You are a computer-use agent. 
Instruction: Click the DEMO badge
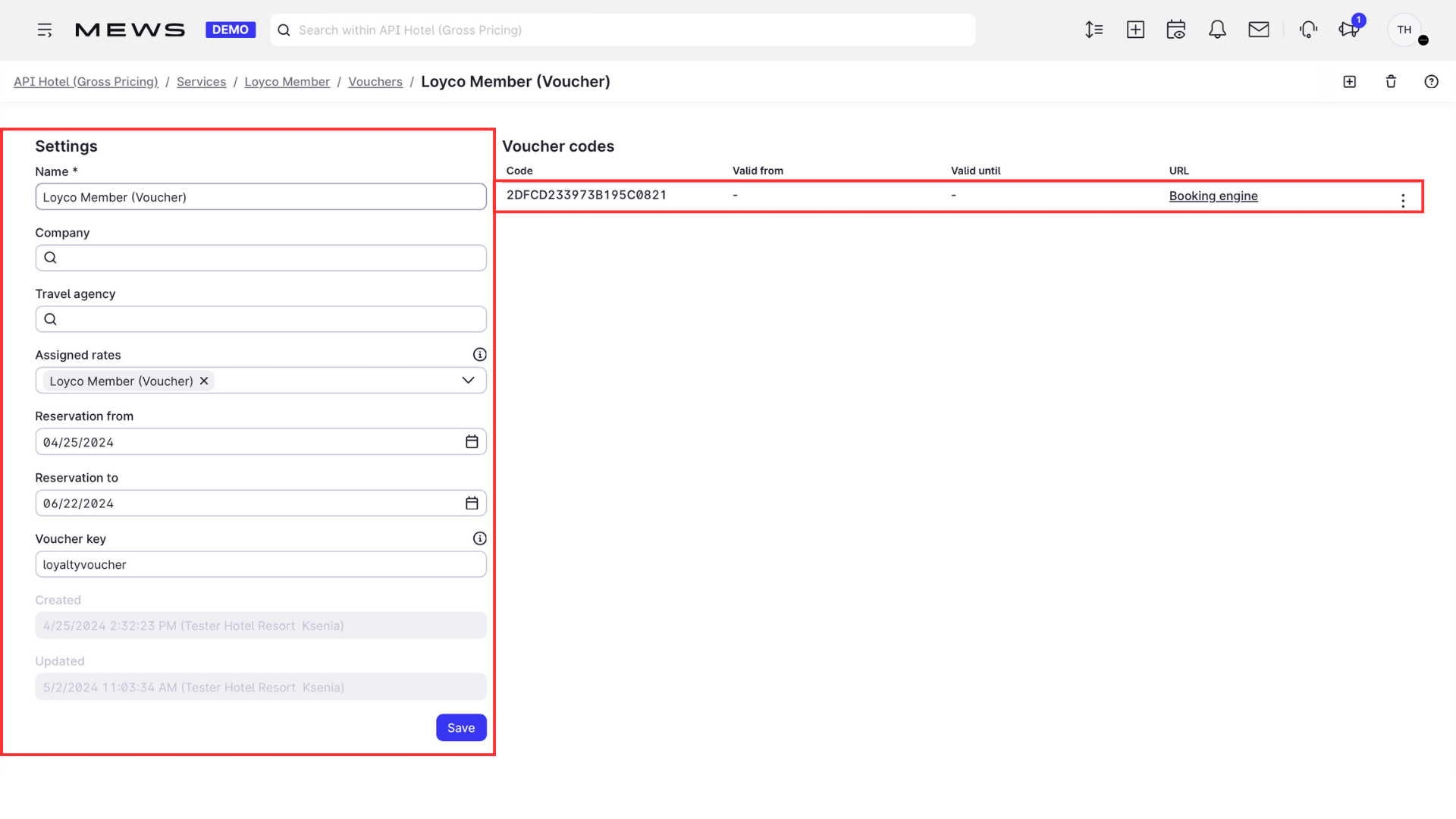click(231, 30)
